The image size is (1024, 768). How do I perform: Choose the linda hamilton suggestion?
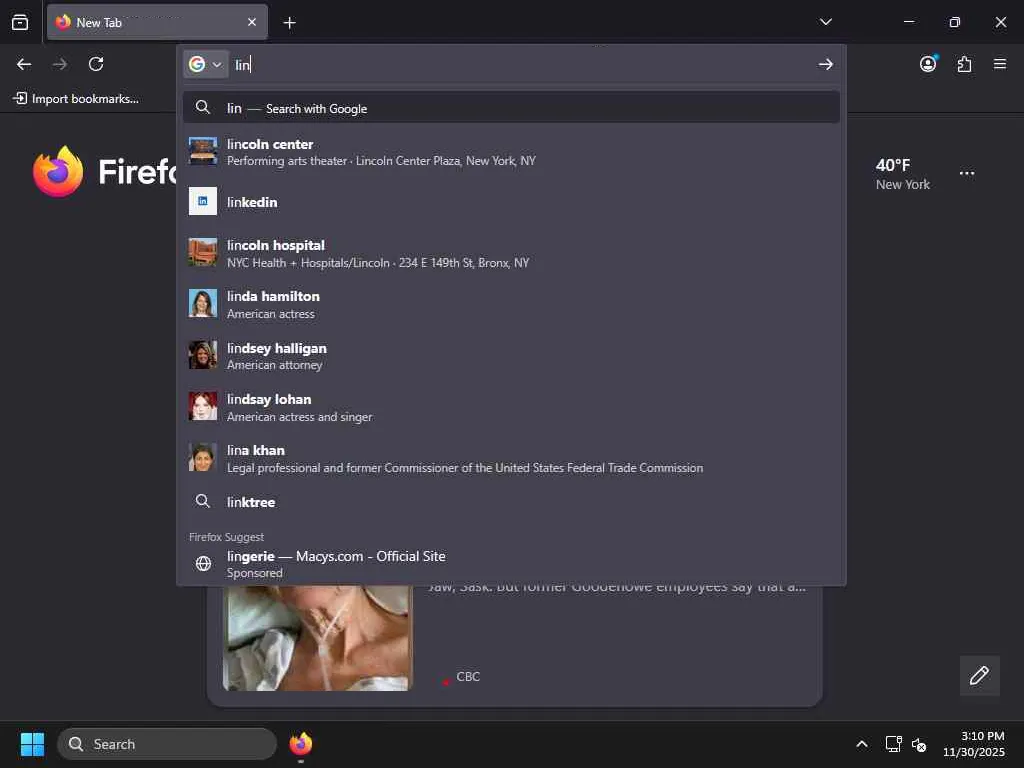(511, 304)
